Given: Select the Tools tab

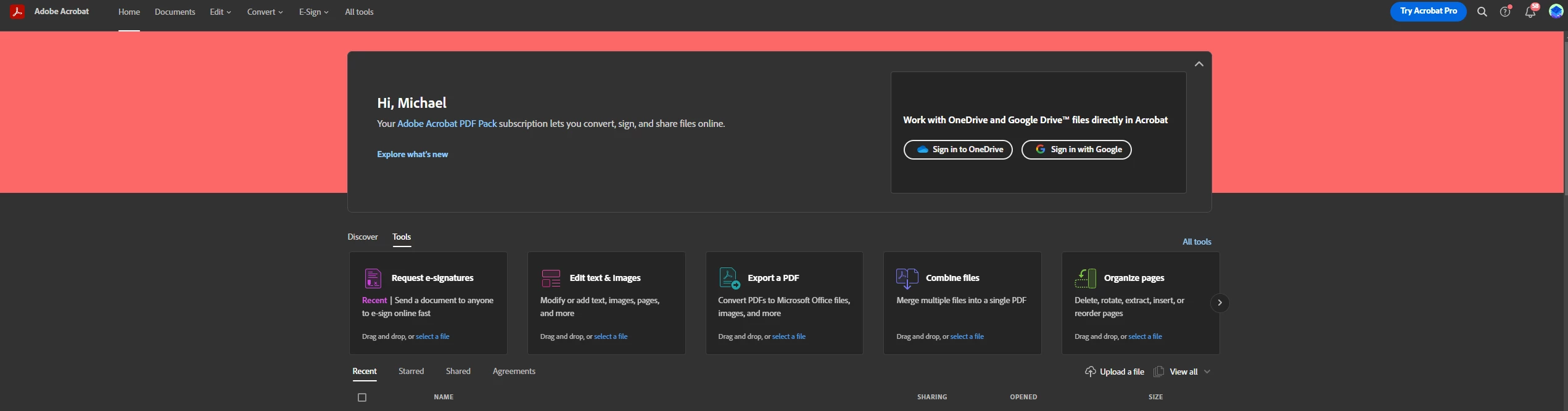Looking at the screenshot, I should click(x=402, y=237).
